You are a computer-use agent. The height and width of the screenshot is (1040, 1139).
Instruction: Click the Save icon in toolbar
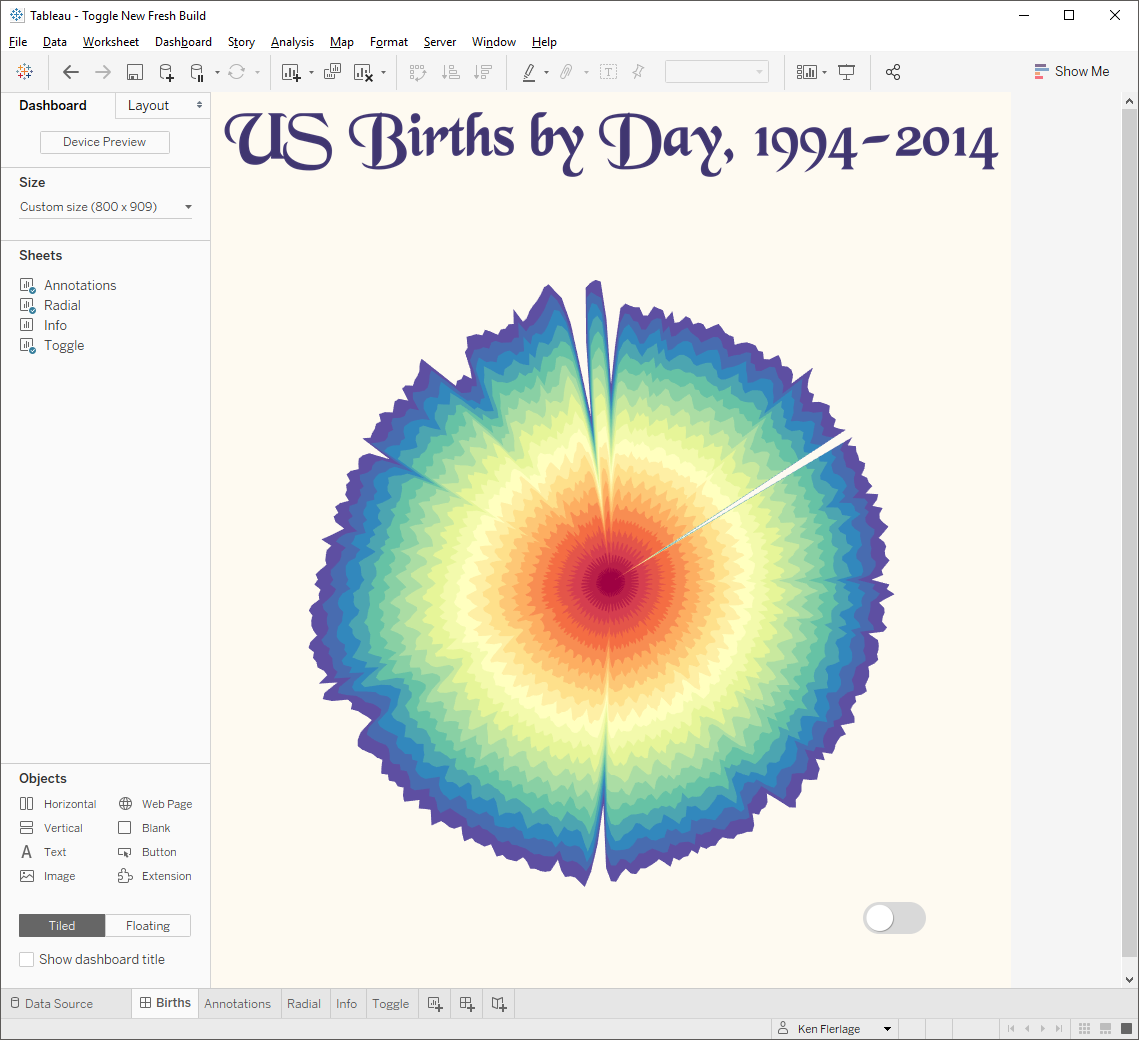(x=134, y=72)
